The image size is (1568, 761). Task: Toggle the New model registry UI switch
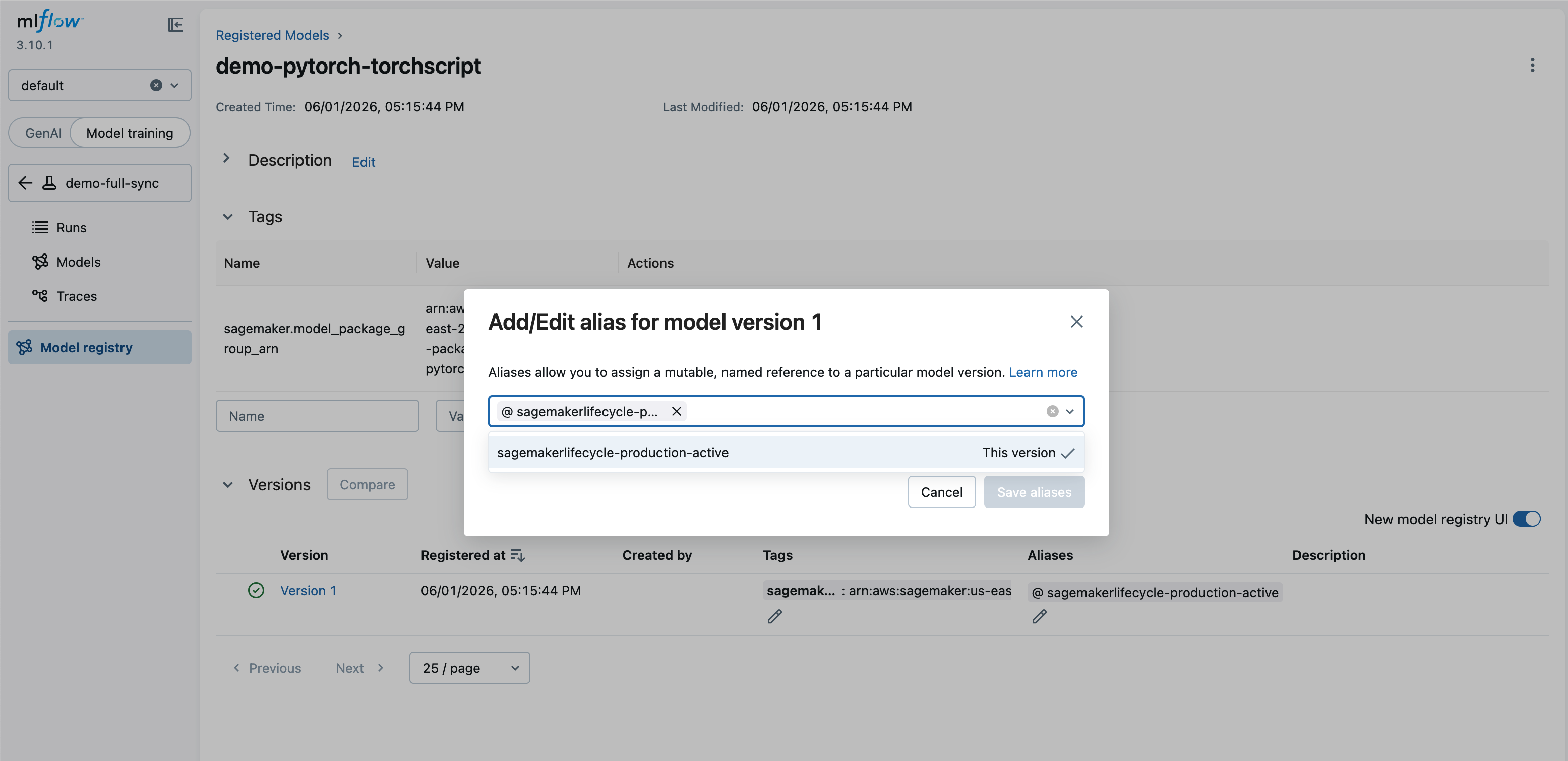coord(1527,519)
